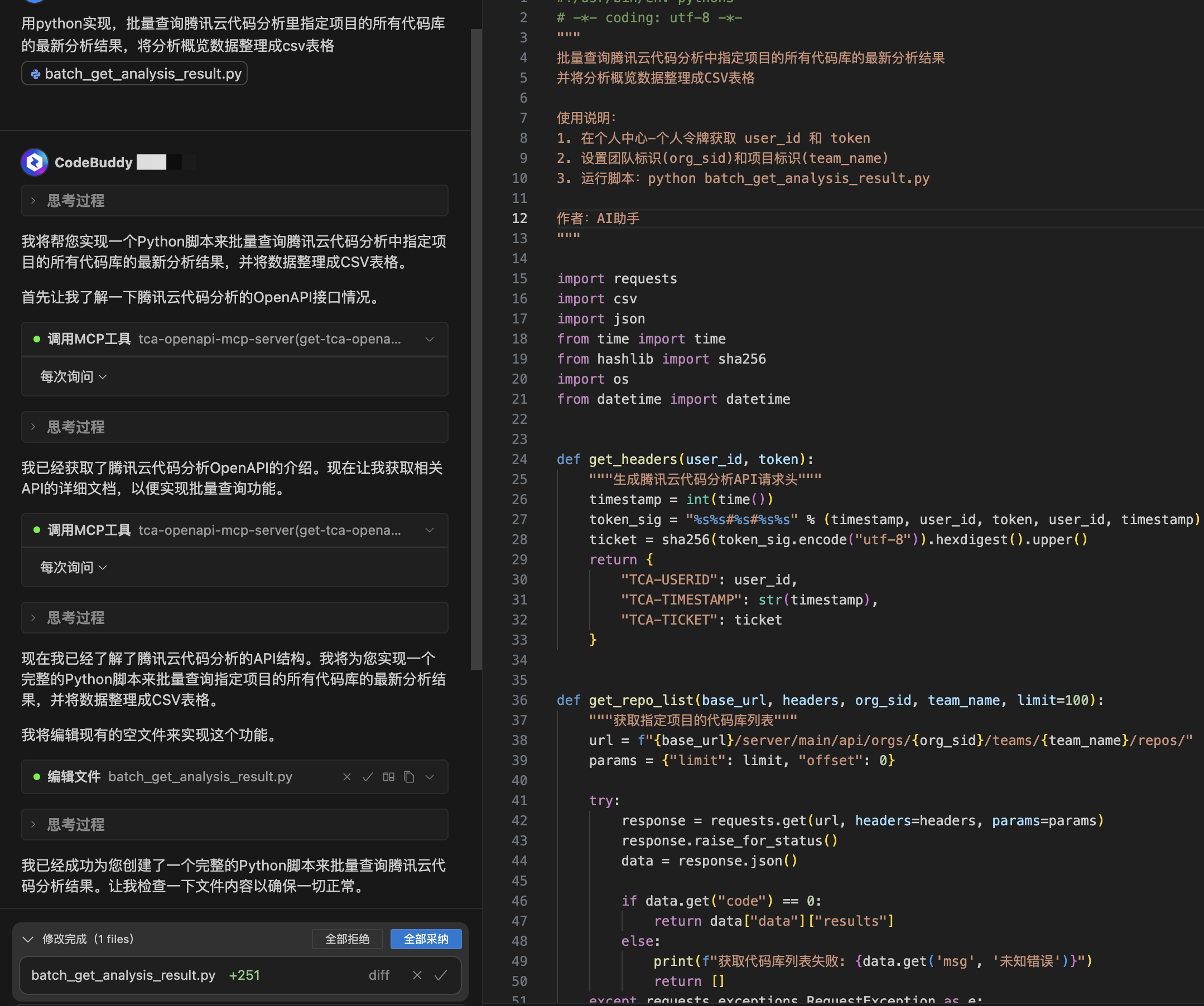Click the 全部采纳 button
Image resolution: width=1204 pixels, height=1006 pixels.
[426, 939]
